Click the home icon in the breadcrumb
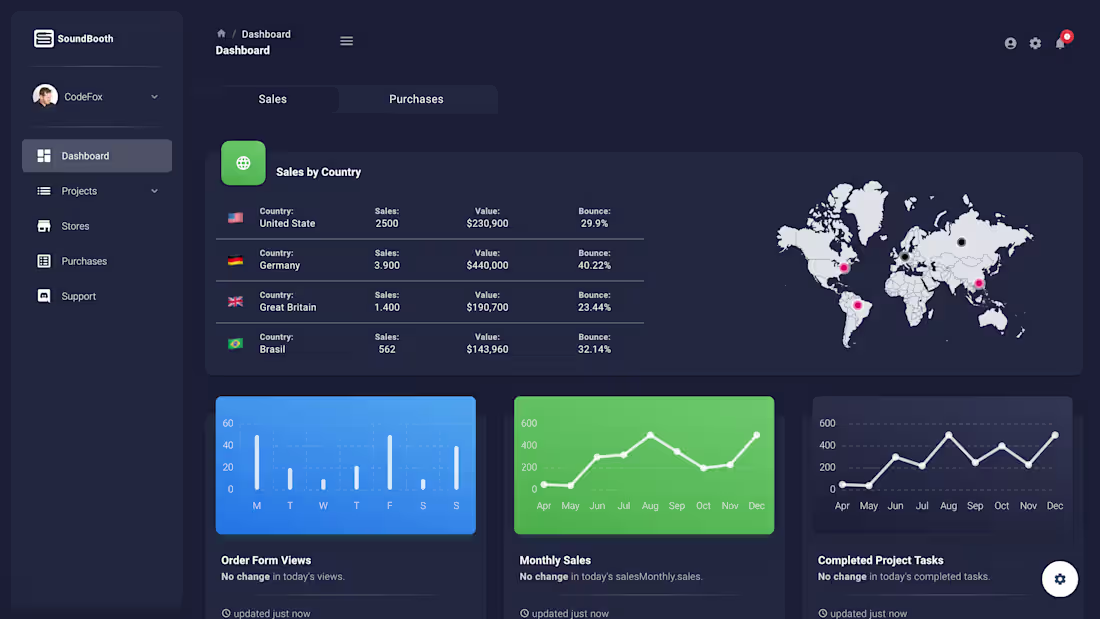1100x619 pixels. (219, 32)
